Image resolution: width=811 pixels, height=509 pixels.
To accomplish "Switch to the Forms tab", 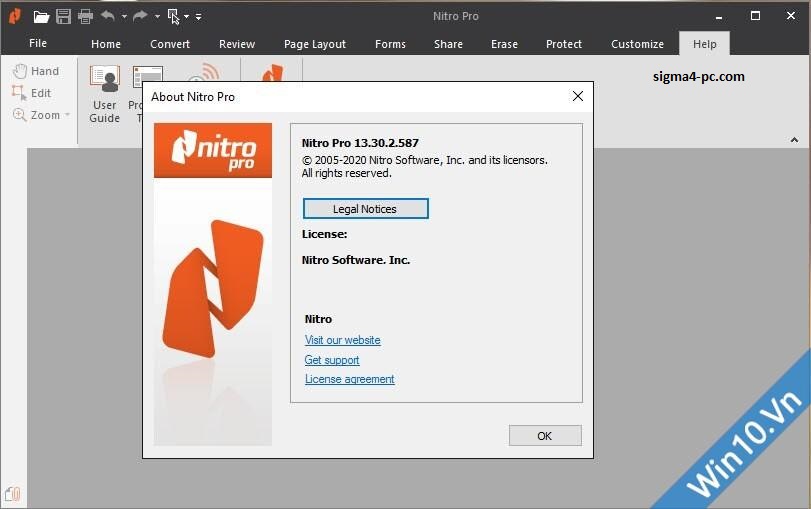I will 390,44.
